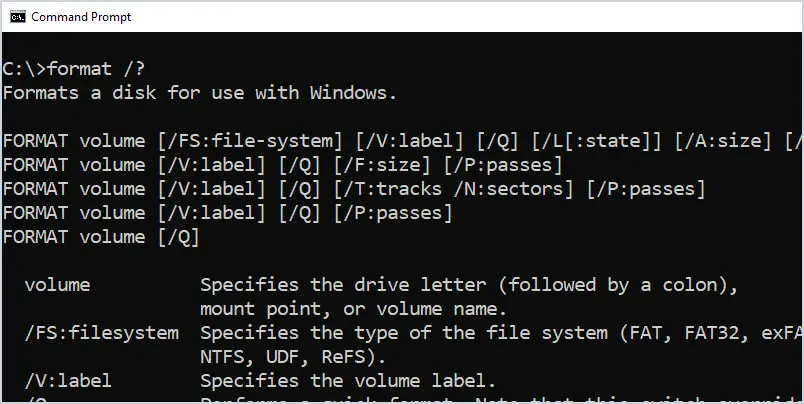The image size is (804, 404).
Task: Click the volume parameter name in the description list
Action: coord(57,285)
